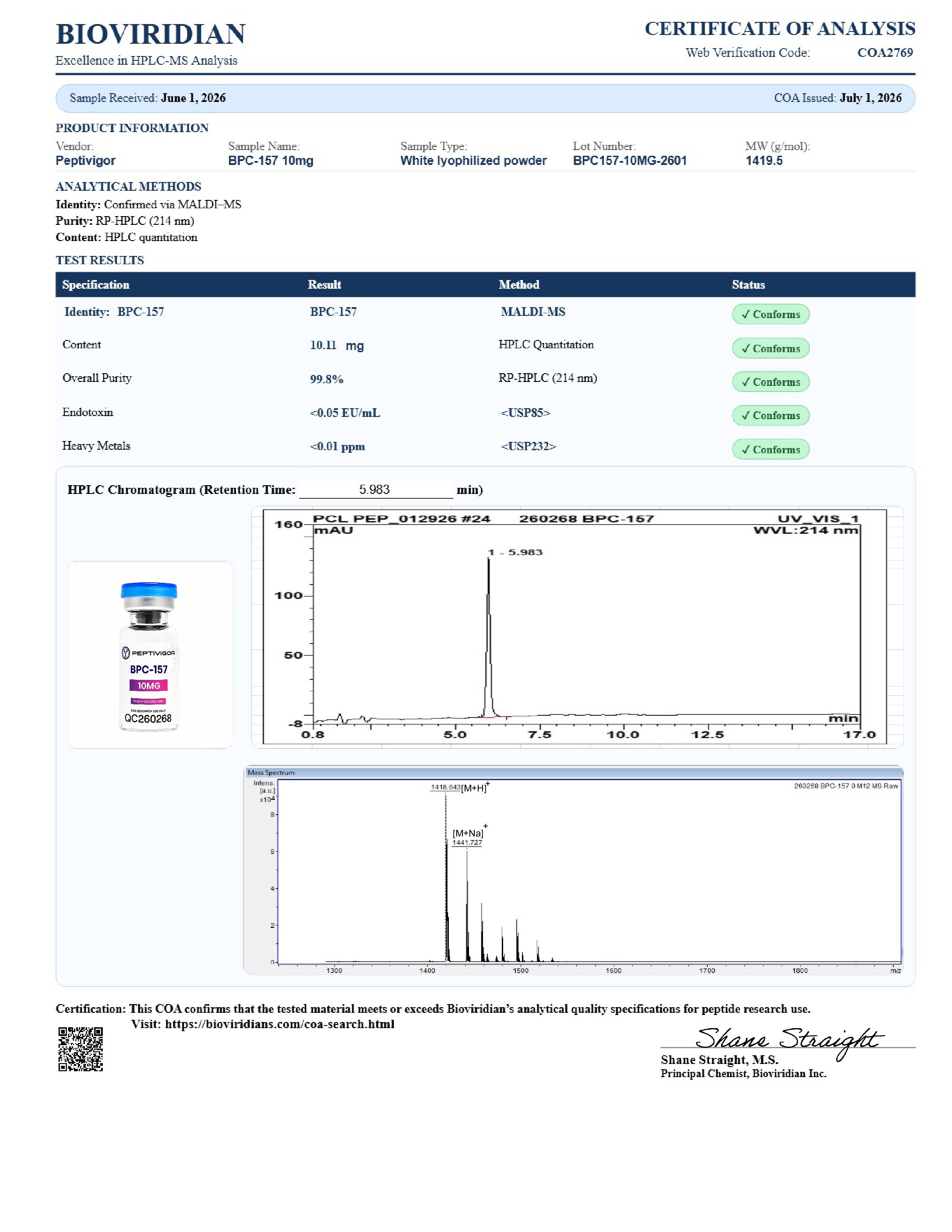Click the Conforms badge in the Content row

click(x=770, y=348)
